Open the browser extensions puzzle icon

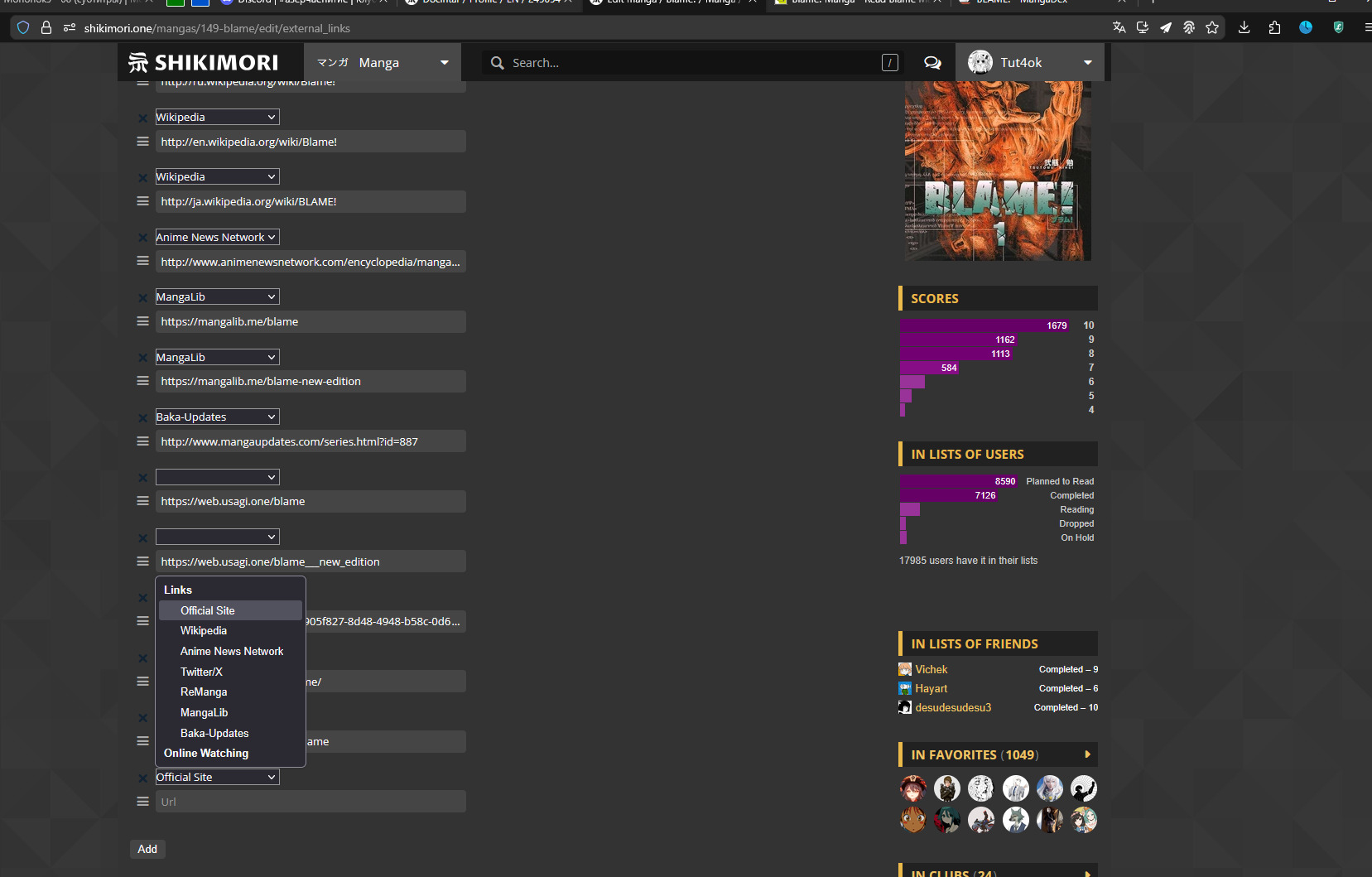click(x=1274, y=27)
